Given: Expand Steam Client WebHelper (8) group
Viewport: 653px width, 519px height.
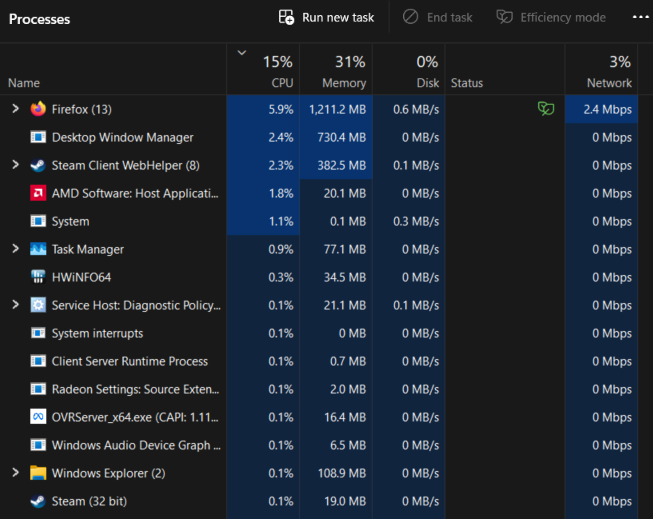Looking at the screenshot, I should coord(15,165).
